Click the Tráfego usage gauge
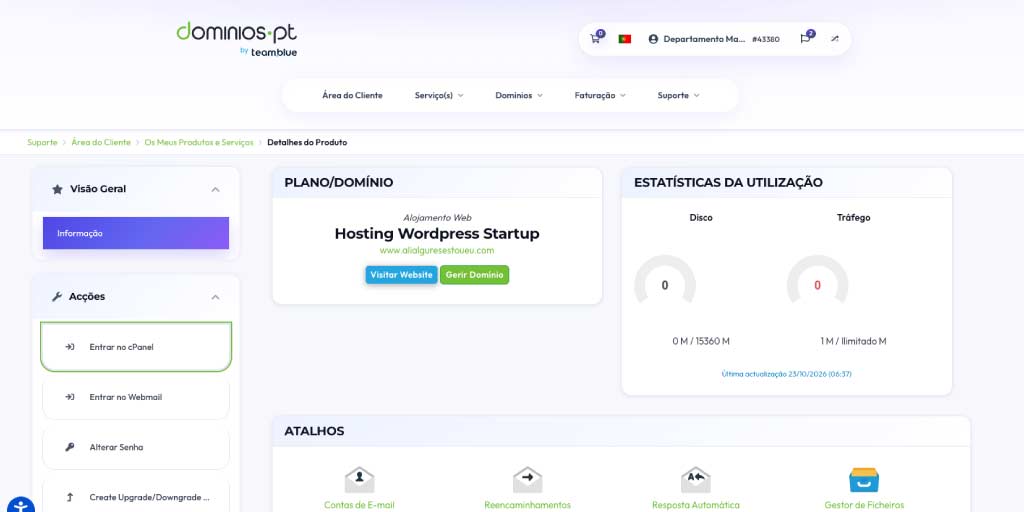The height and width of the screenshot is (512, 1024). click(x=818, y=281)
